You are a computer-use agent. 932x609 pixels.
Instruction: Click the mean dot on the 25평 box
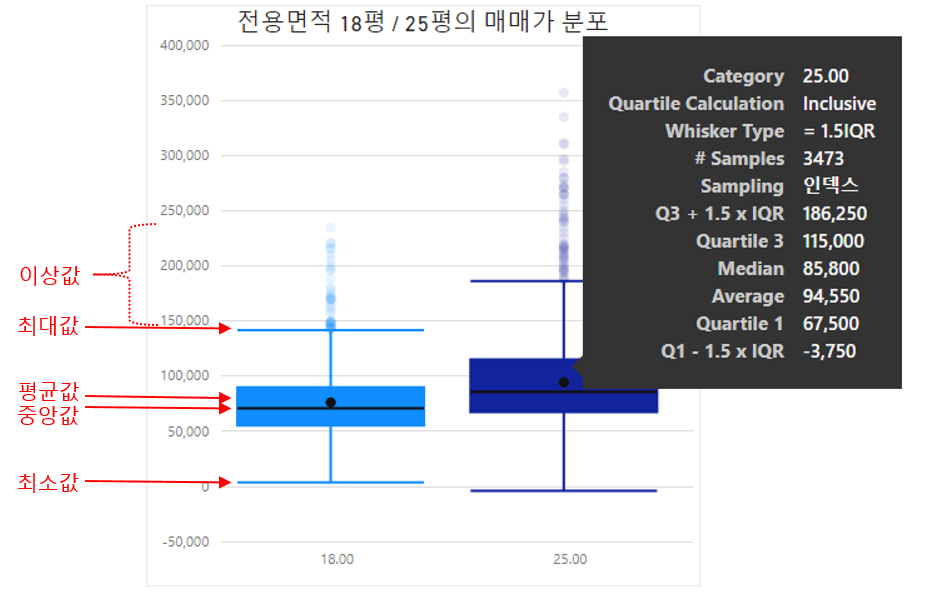[x=563, y=381]
